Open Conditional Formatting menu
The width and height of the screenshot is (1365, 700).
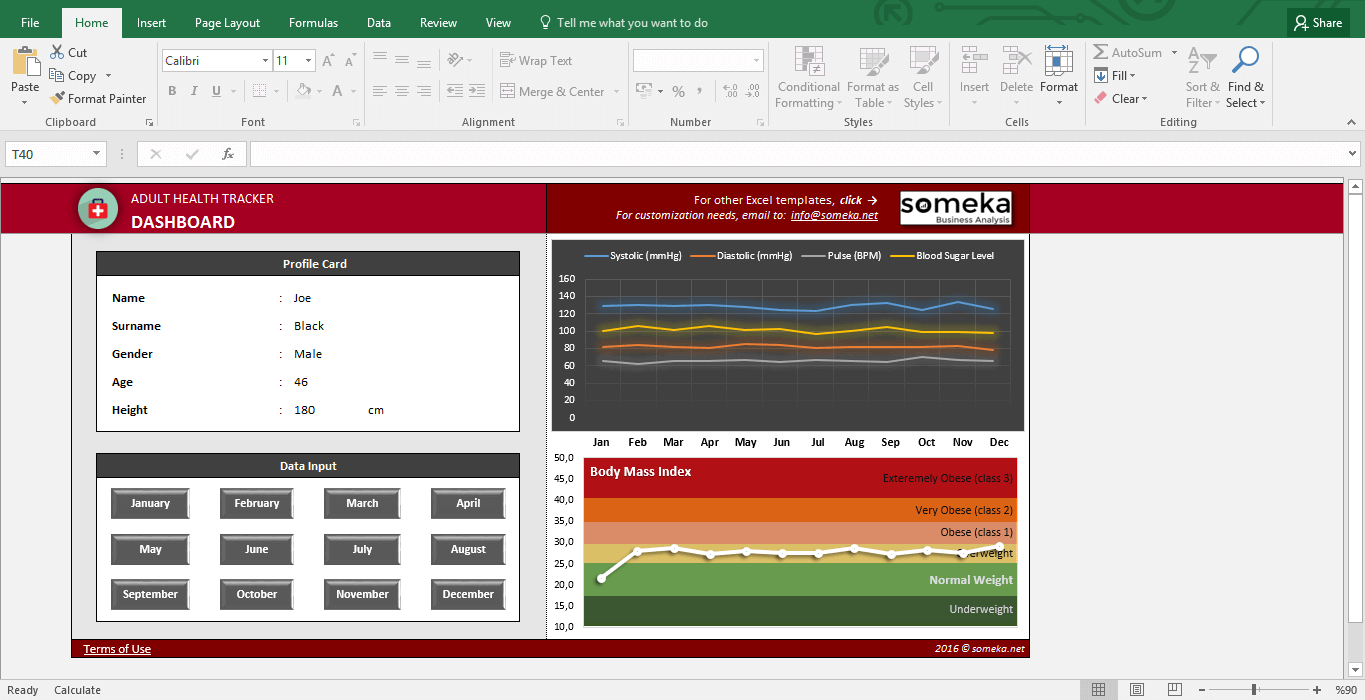tap(809, 78)
